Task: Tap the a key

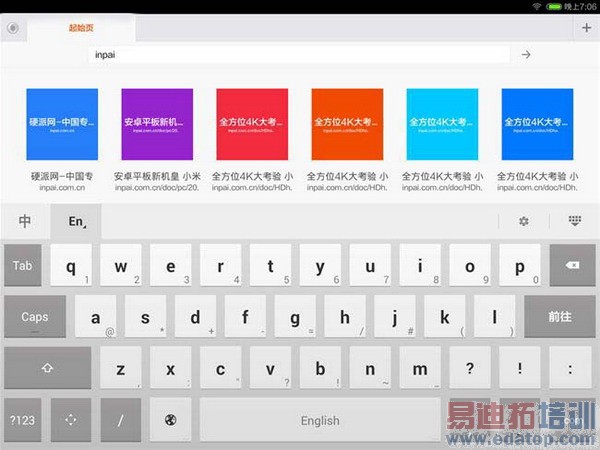Action: coord(96,316)
